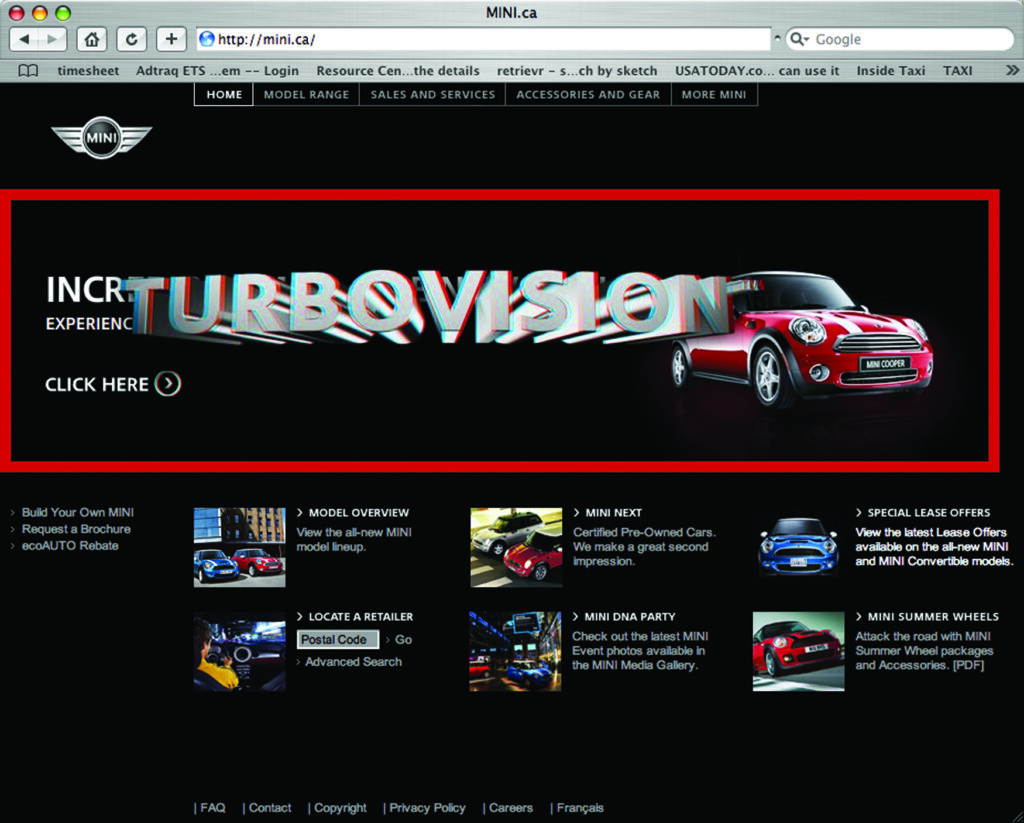Open the MINI DNA PARTY heading link

pos(630,617)
